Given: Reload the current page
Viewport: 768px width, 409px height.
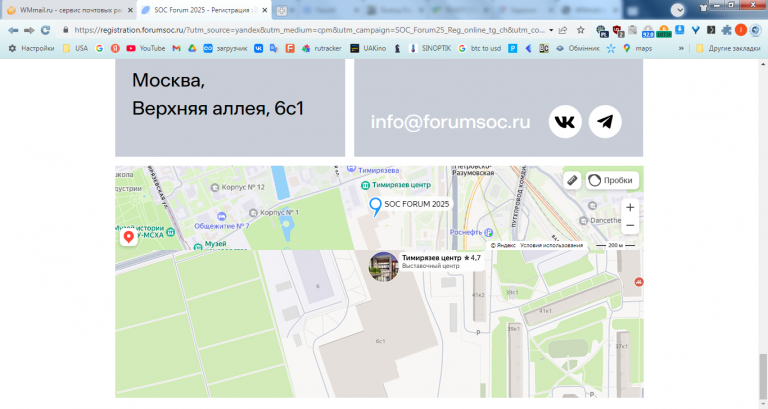Looking at the screenshot, I should (46, 30).
